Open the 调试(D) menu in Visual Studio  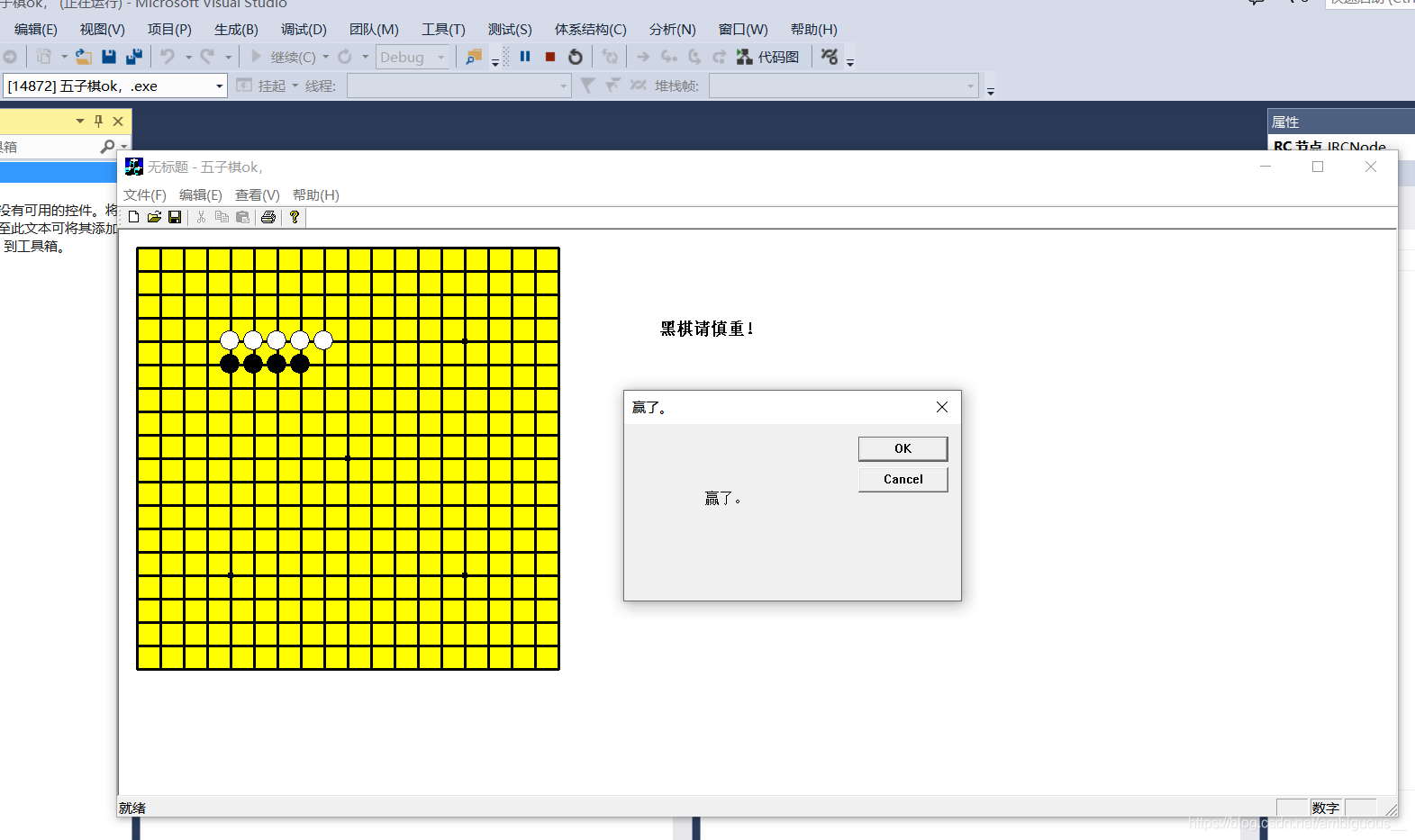(304, 30)
